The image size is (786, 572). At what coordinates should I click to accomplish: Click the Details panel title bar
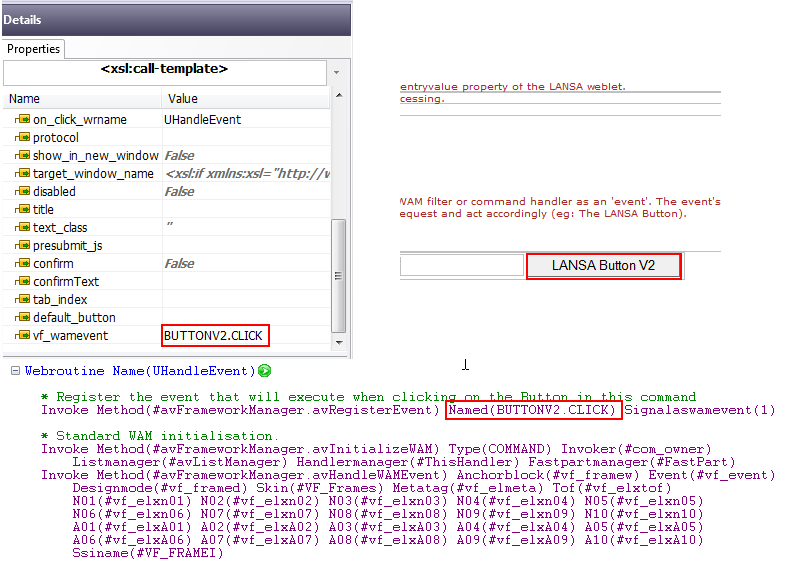click(176, 20)
